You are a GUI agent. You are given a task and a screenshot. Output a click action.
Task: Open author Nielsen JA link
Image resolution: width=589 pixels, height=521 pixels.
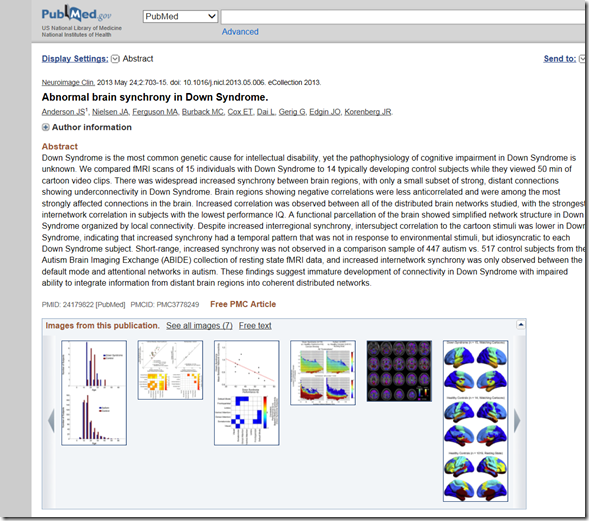click(x=110, y=112)
